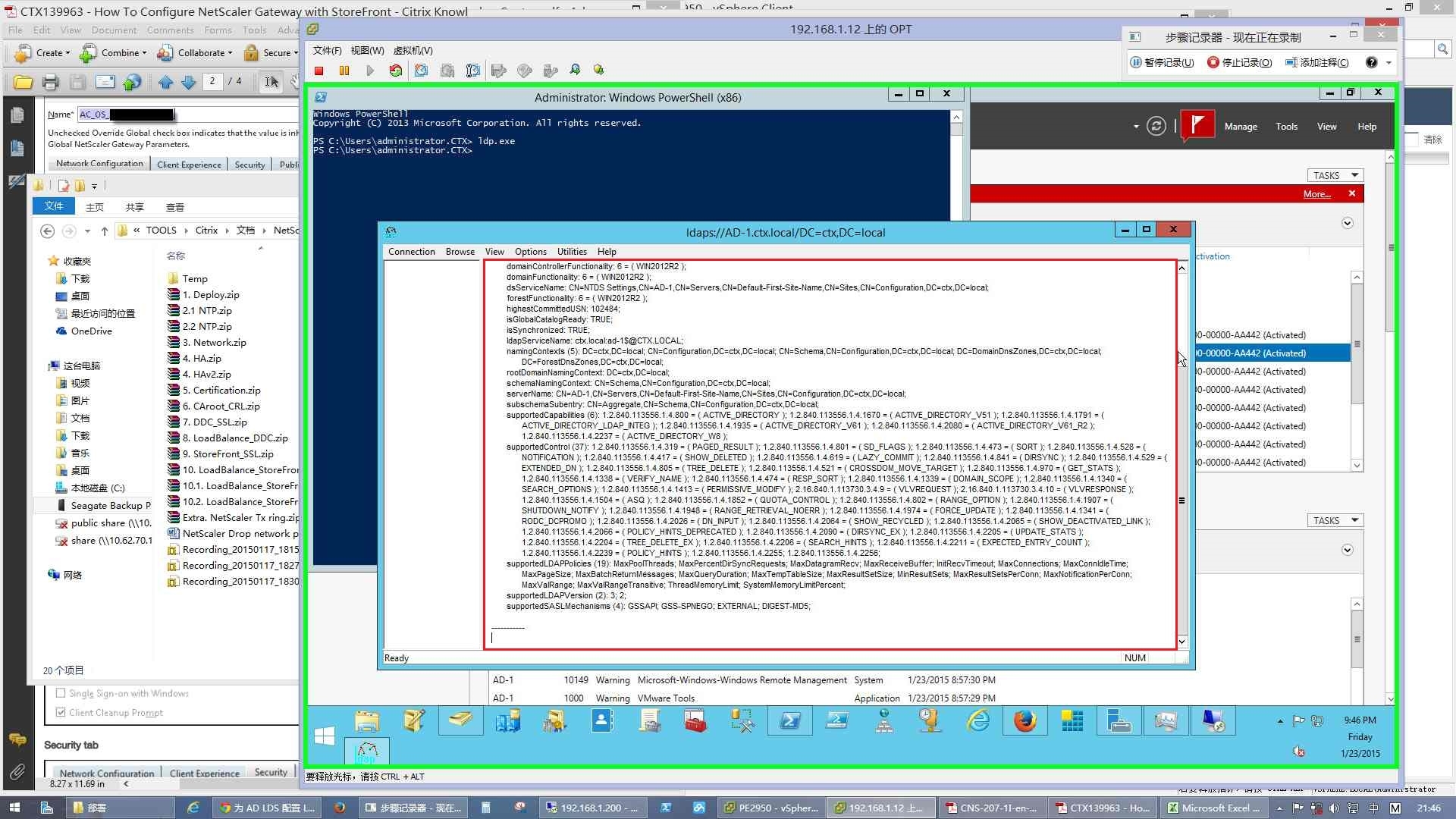1456x819 pixels.
Task: Select the 5. Certification.zip file
Action: (x=221, y=390)
